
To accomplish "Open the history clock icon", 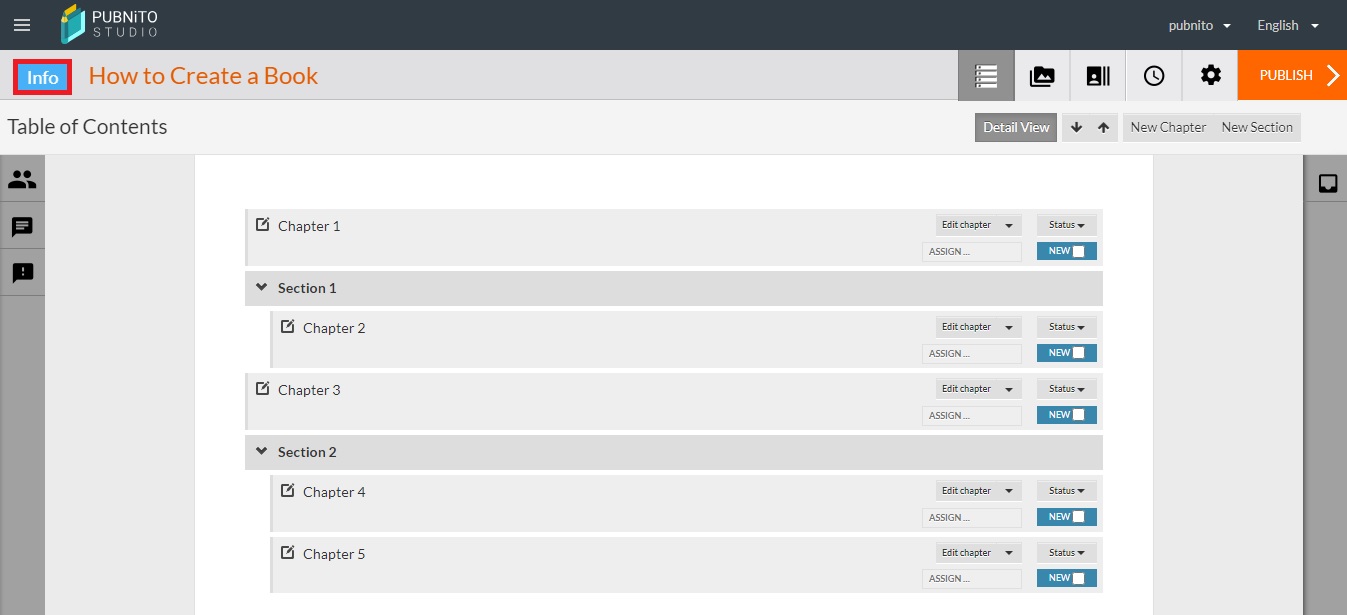I will point(1154,76).
